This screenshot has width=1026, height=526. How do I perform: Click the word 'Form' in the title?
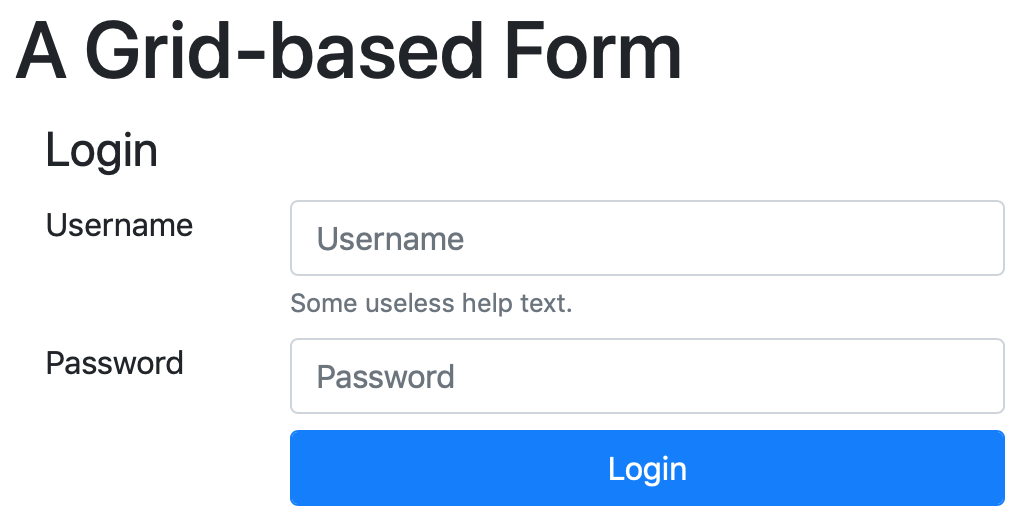[593, 51]
